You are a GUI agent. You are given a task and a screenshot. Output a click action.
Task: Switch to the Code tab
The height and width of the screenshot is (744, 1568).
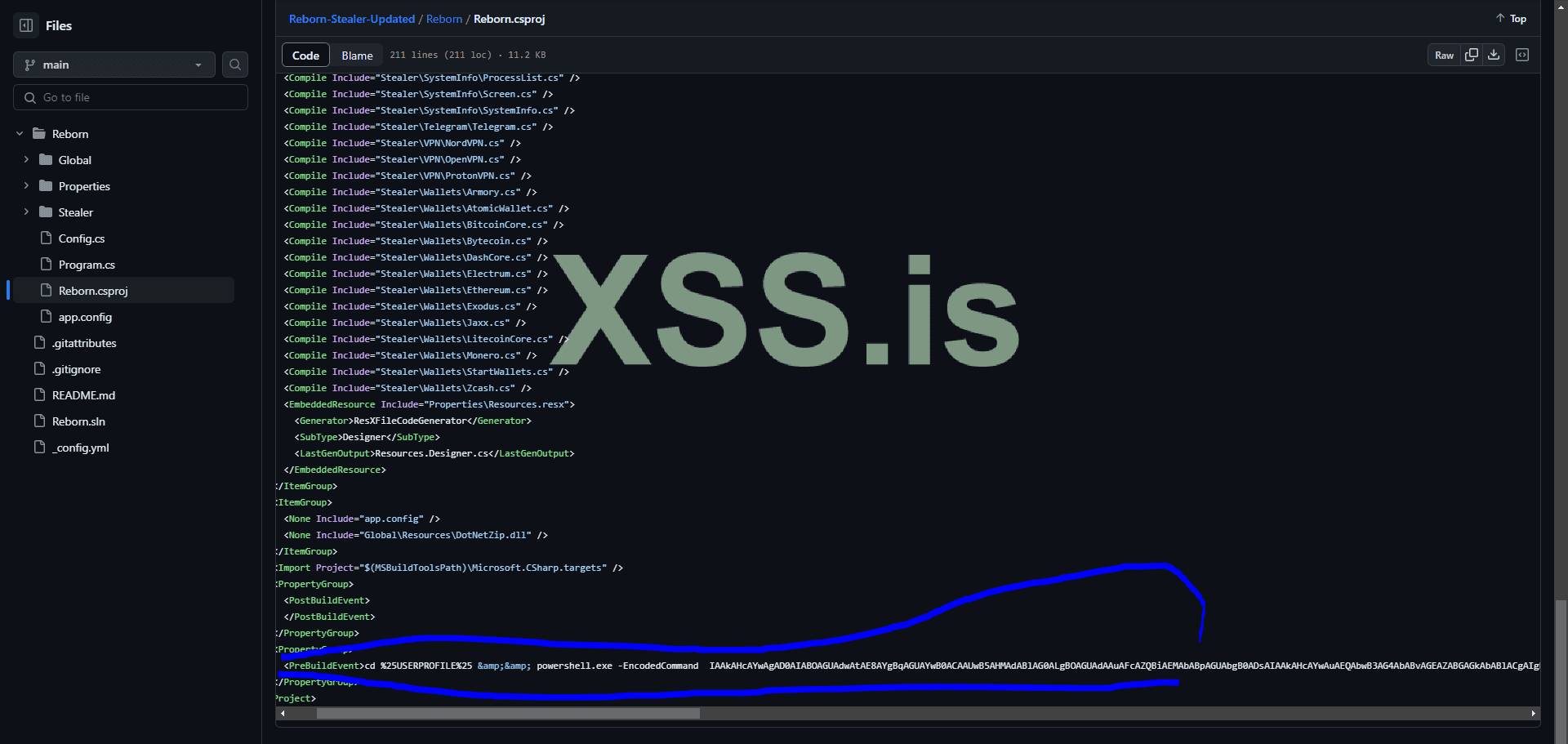(305, 55)
